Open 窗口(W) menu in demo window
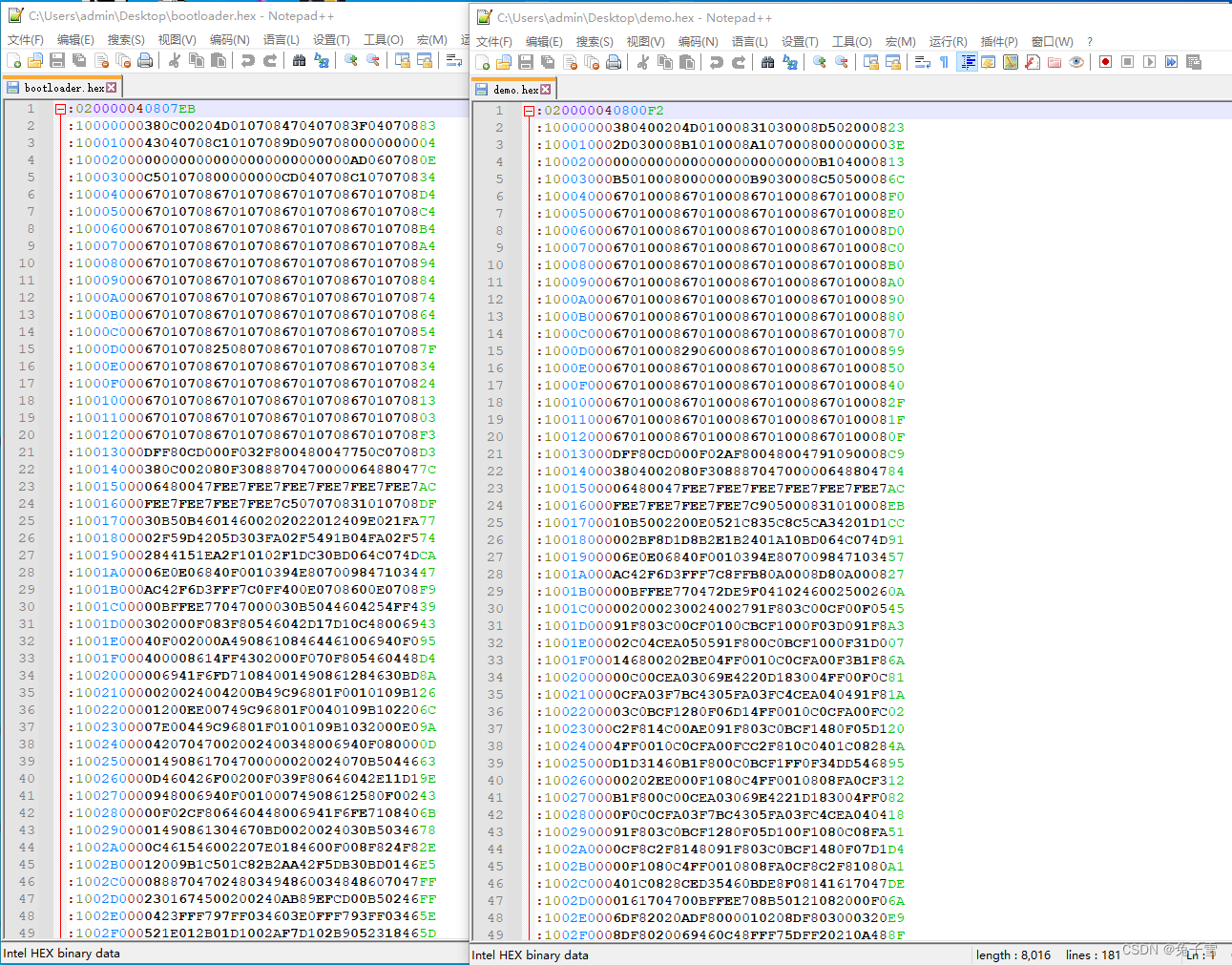The height and width of the screenshot is (965, 1232). [x=1053, y=41]
